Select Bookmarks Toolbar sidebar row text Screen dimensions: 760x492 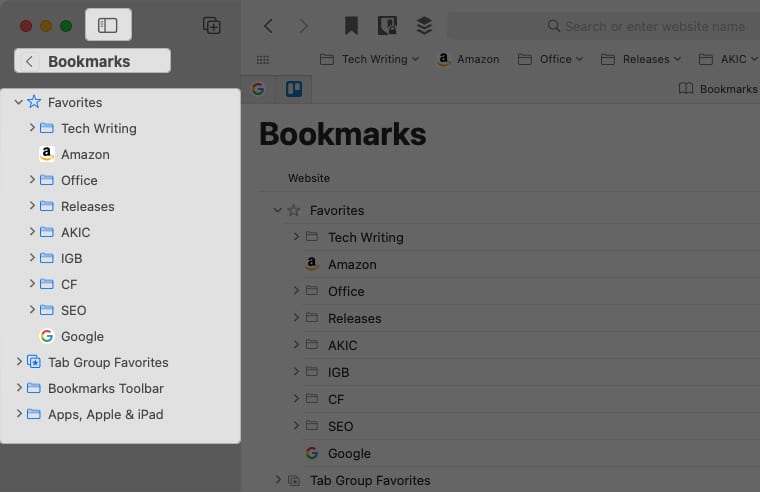pos(106,388)
